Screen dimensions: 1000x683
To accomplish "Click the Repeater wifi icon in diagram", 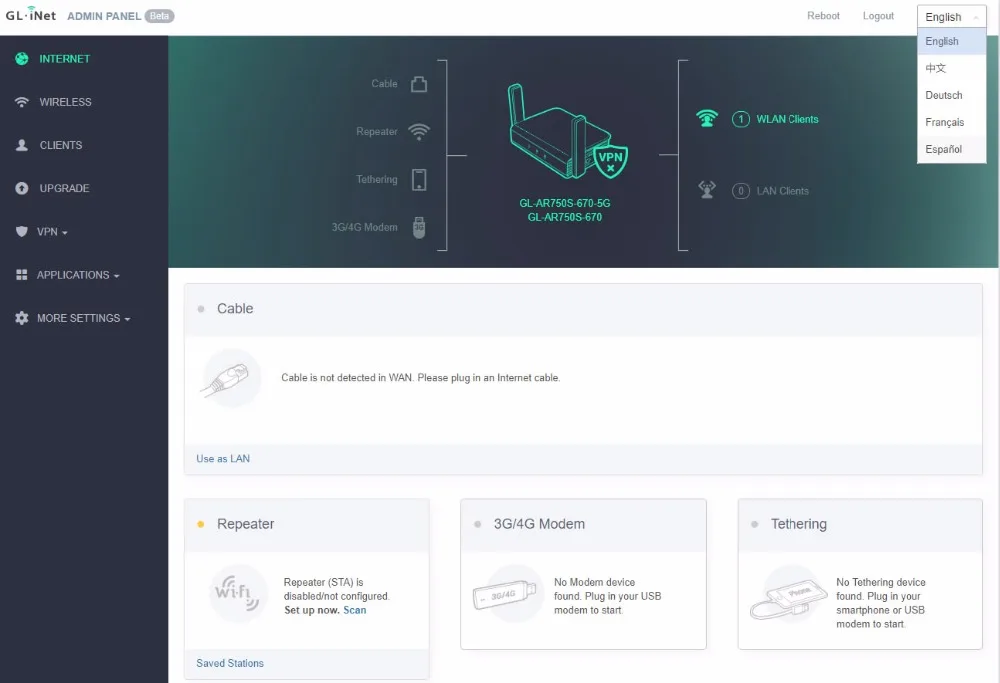I will pos(419,132).
